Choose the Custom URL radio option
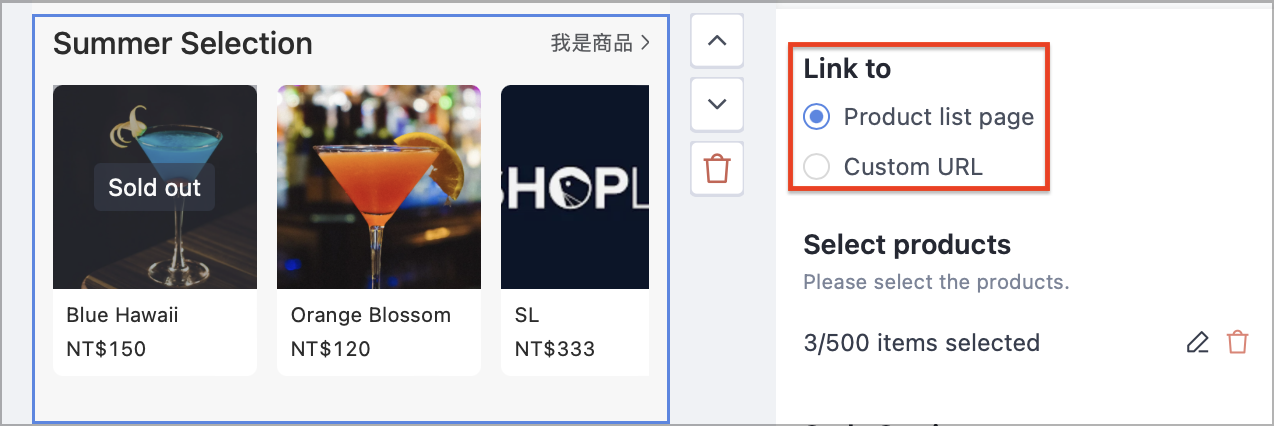 [x=817, y=167]
